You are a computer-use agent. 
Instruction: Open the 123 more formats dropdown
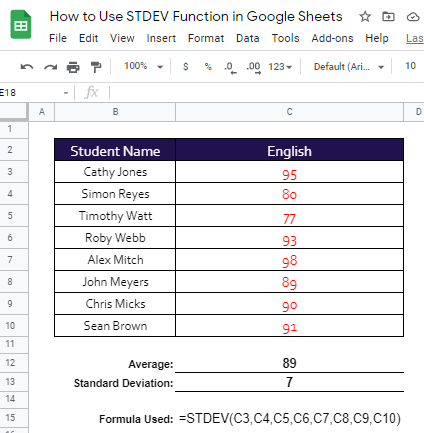pos(280,67)
